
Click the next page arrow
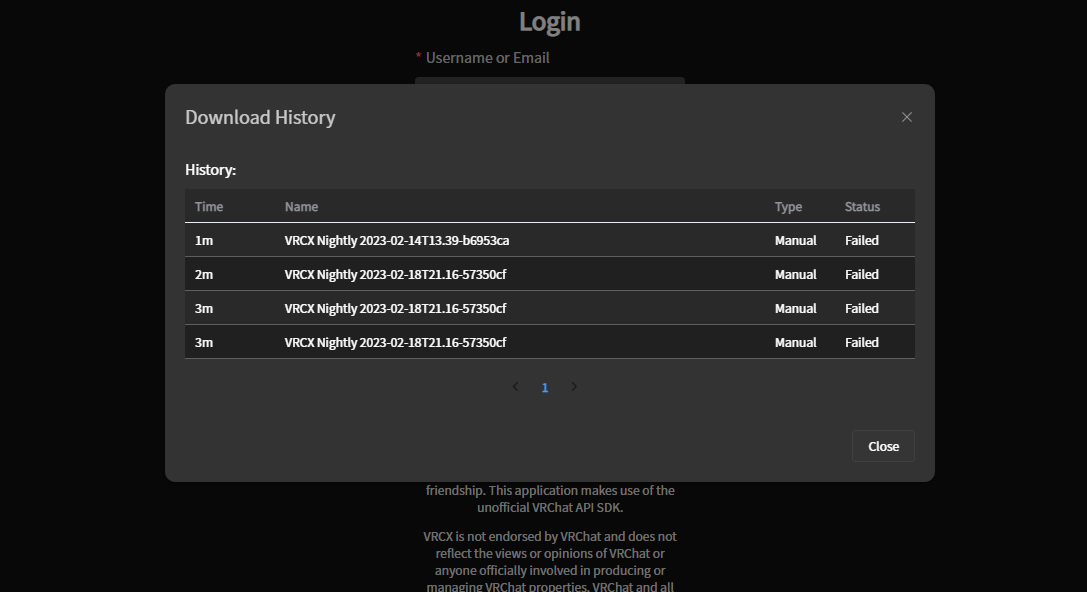574,387
